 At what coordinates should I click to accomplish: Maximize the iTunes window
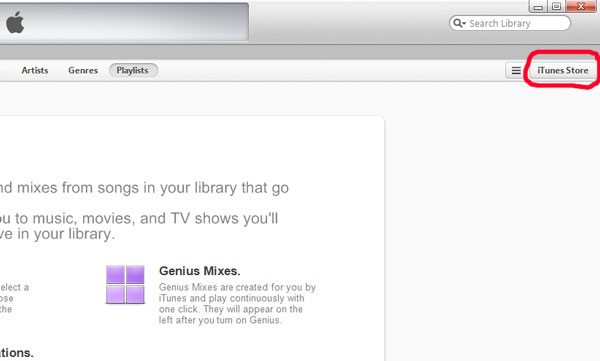557,6
